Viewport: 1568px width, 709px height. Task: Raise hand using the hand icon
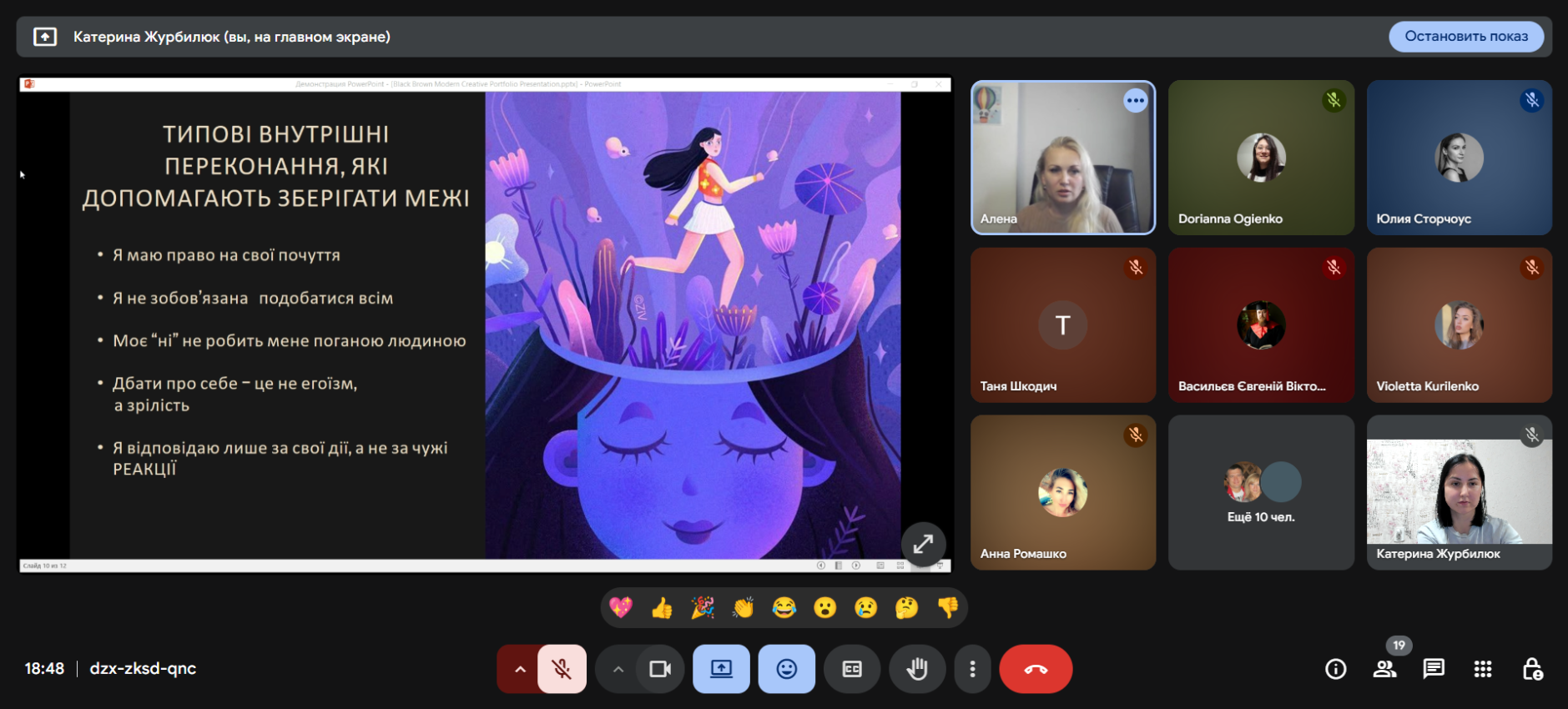click(x=917, y=669)
